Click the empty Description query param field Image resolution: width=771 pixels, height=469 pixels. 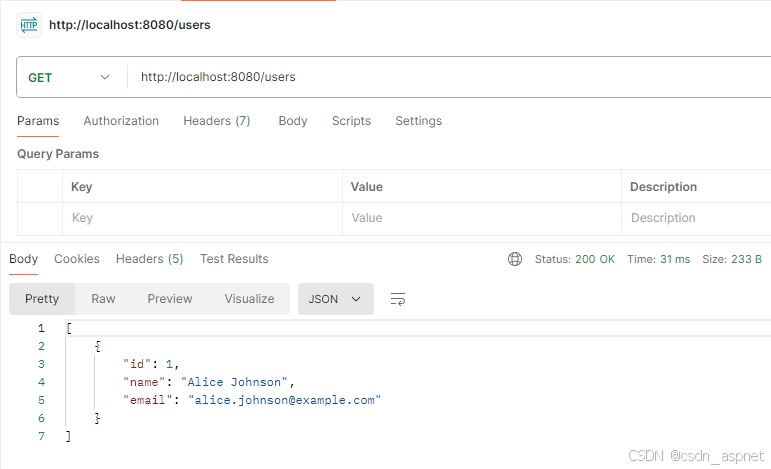(696, 218)
